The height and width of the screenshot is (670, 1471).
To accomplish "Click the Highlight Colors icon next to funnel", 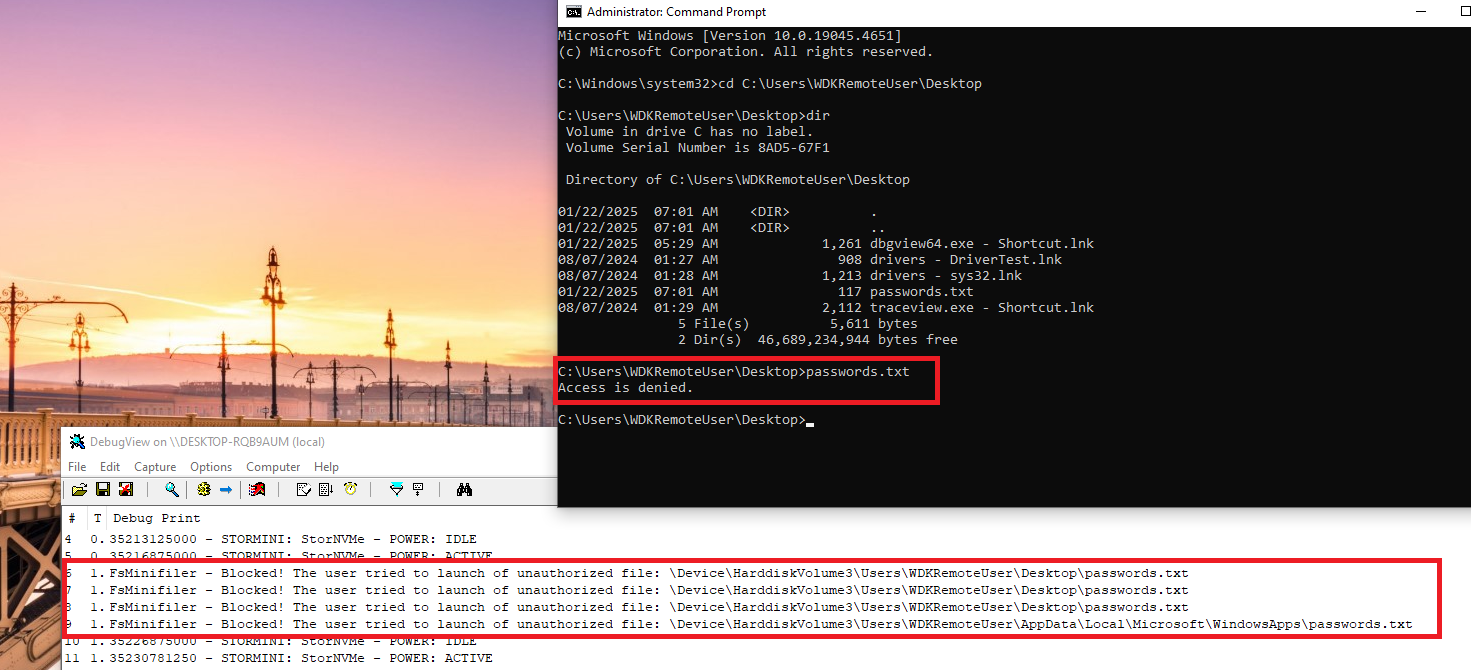I will click(x=418, y=489).
